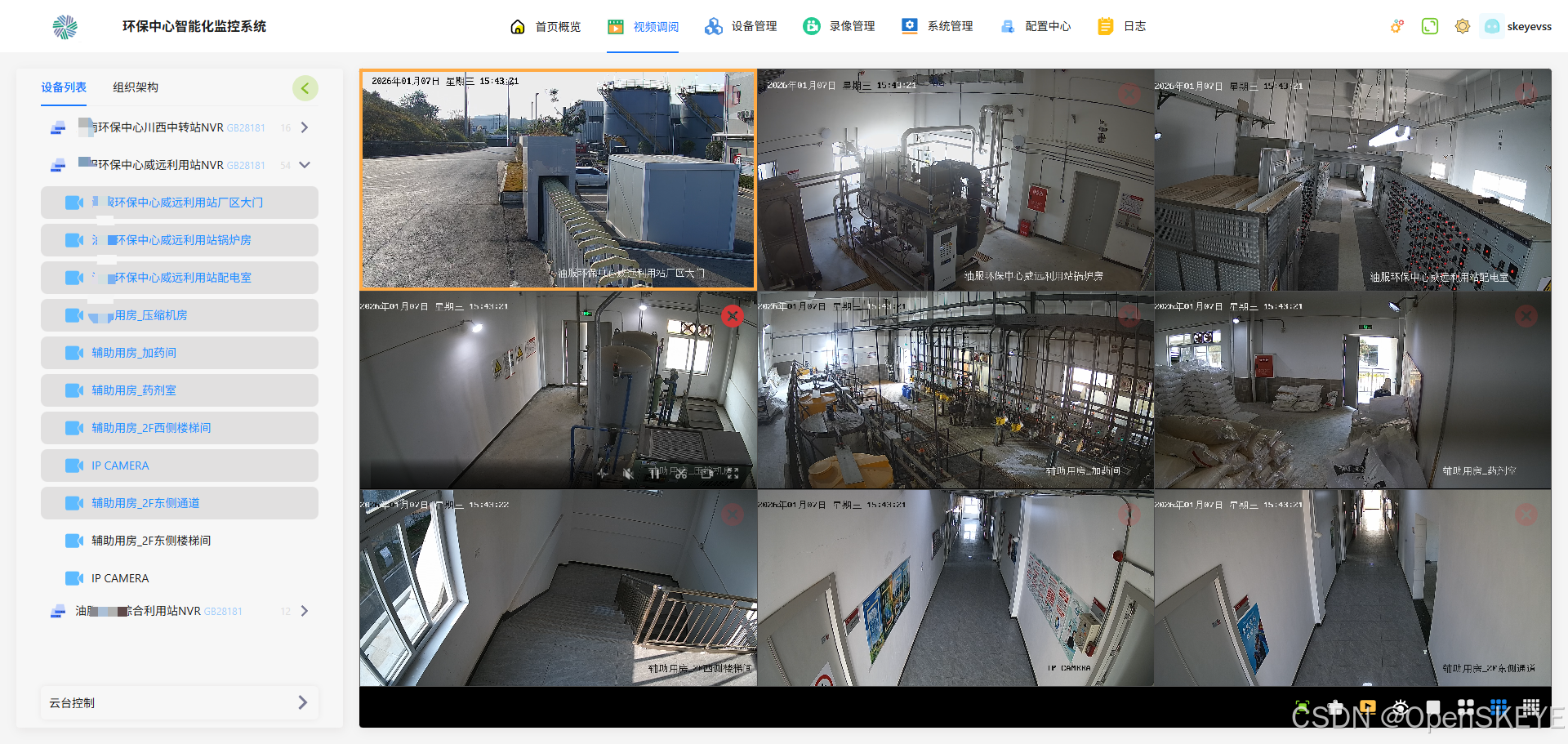The height and width of the screenshot is (744, 1568).
Task: Open the 录像管理 menu item
Action: (839, 25)
